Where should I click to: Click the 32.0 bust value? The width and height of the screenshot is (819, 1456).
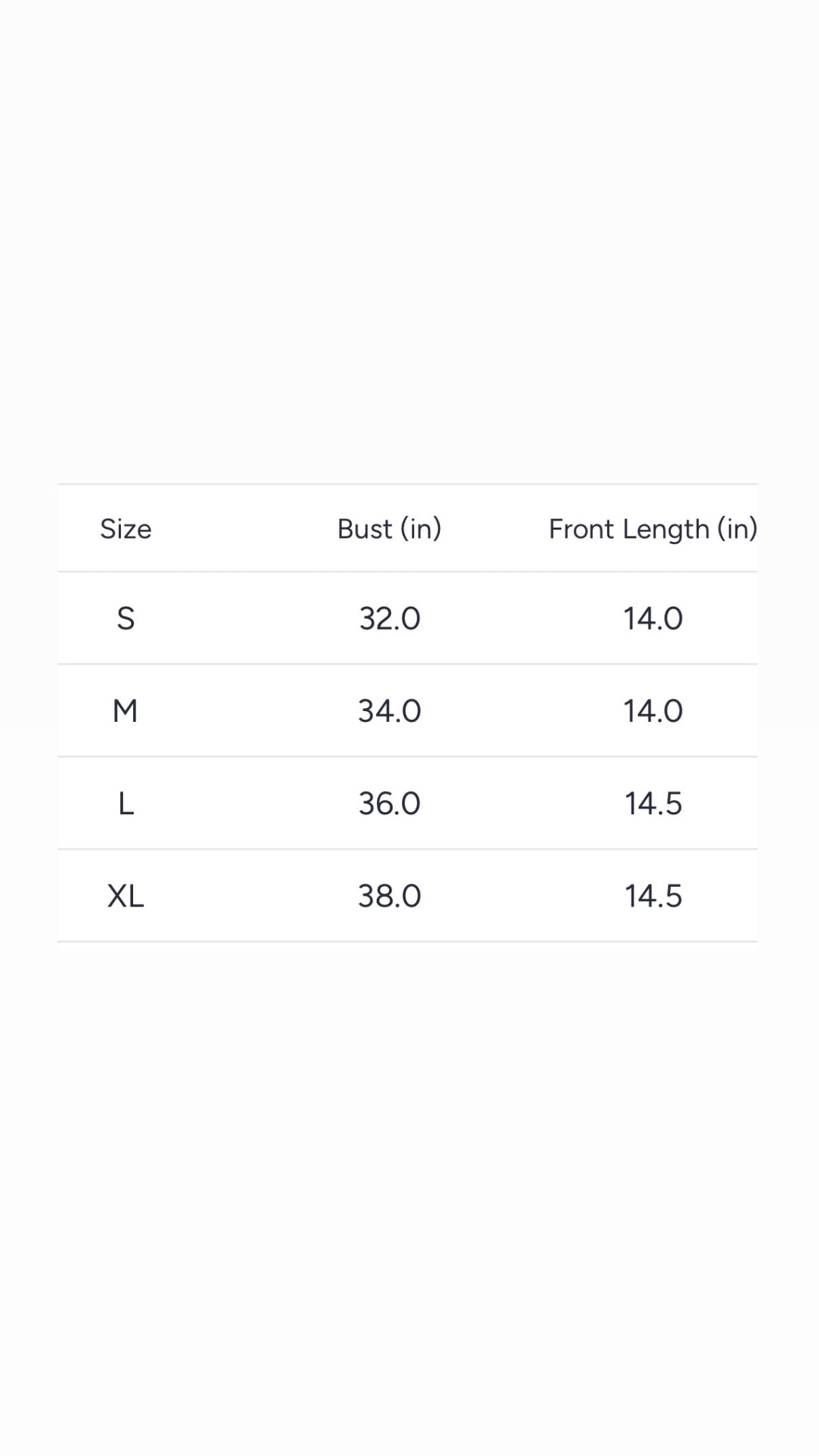click(389, 619)
